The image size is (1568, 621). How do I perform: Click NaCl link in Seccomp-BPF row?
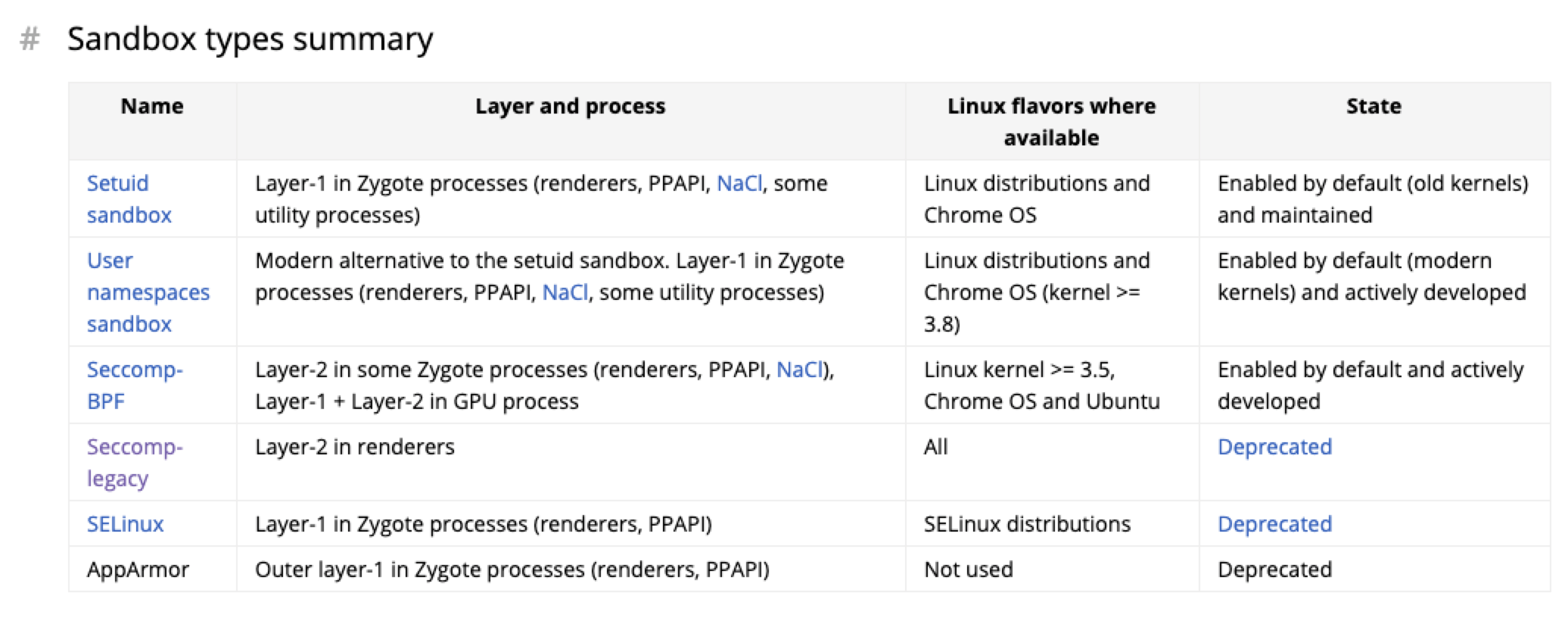click(x=799, y=370)
